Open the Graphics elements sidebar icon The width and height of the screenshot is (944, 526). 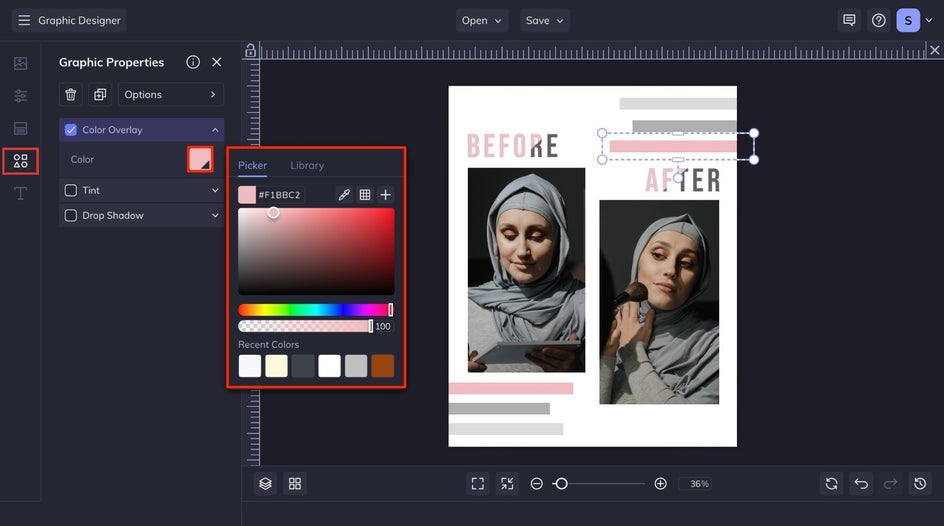(x=20, y=161)
